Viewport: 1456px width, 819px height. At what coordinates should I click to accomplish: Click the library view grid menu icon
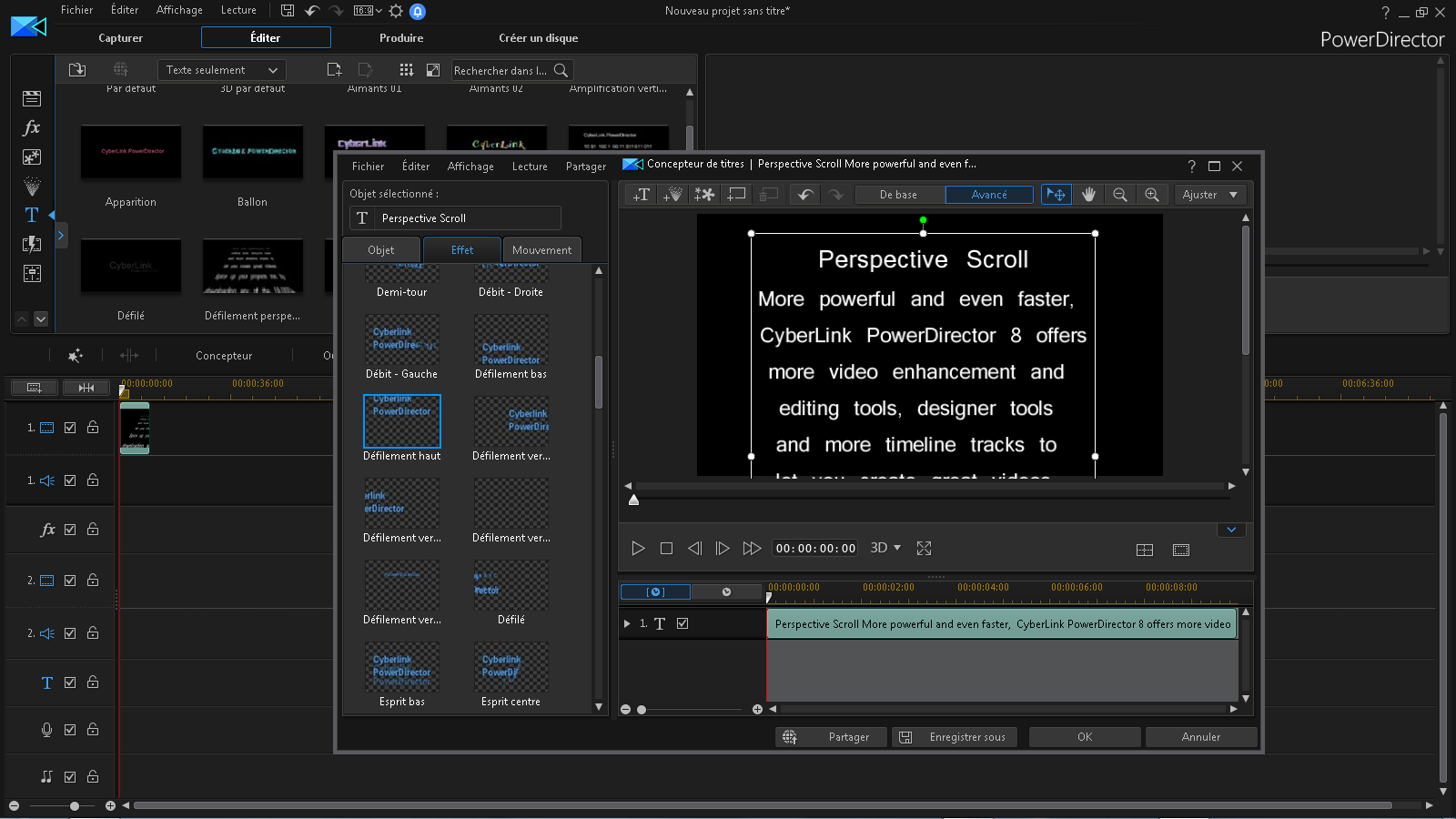tap(407, 70)
